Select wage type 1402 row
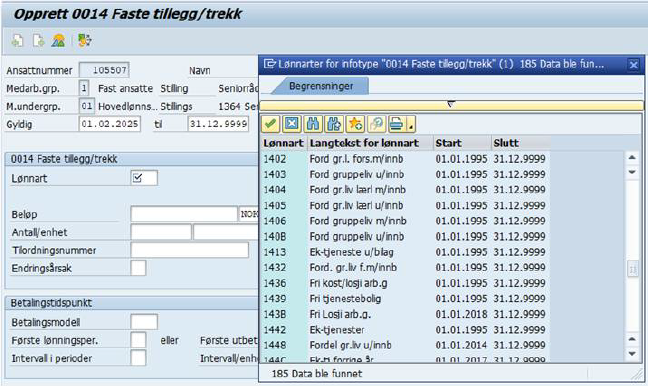Screen dimensions: 648x386 coord(405,159)
